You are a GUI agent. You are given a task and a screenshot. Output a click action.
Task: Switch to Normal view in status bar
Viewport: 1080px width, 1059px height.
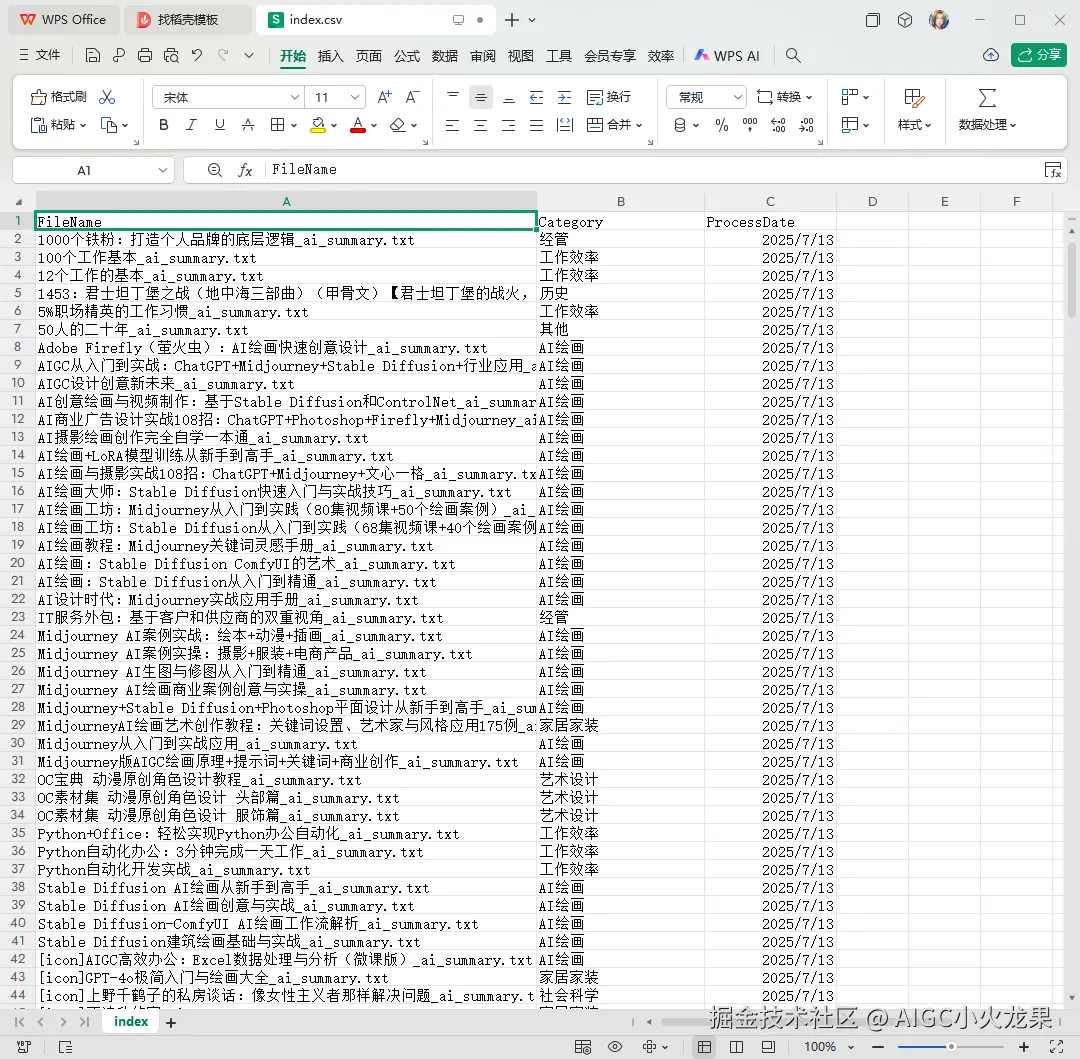(704, 1047)
